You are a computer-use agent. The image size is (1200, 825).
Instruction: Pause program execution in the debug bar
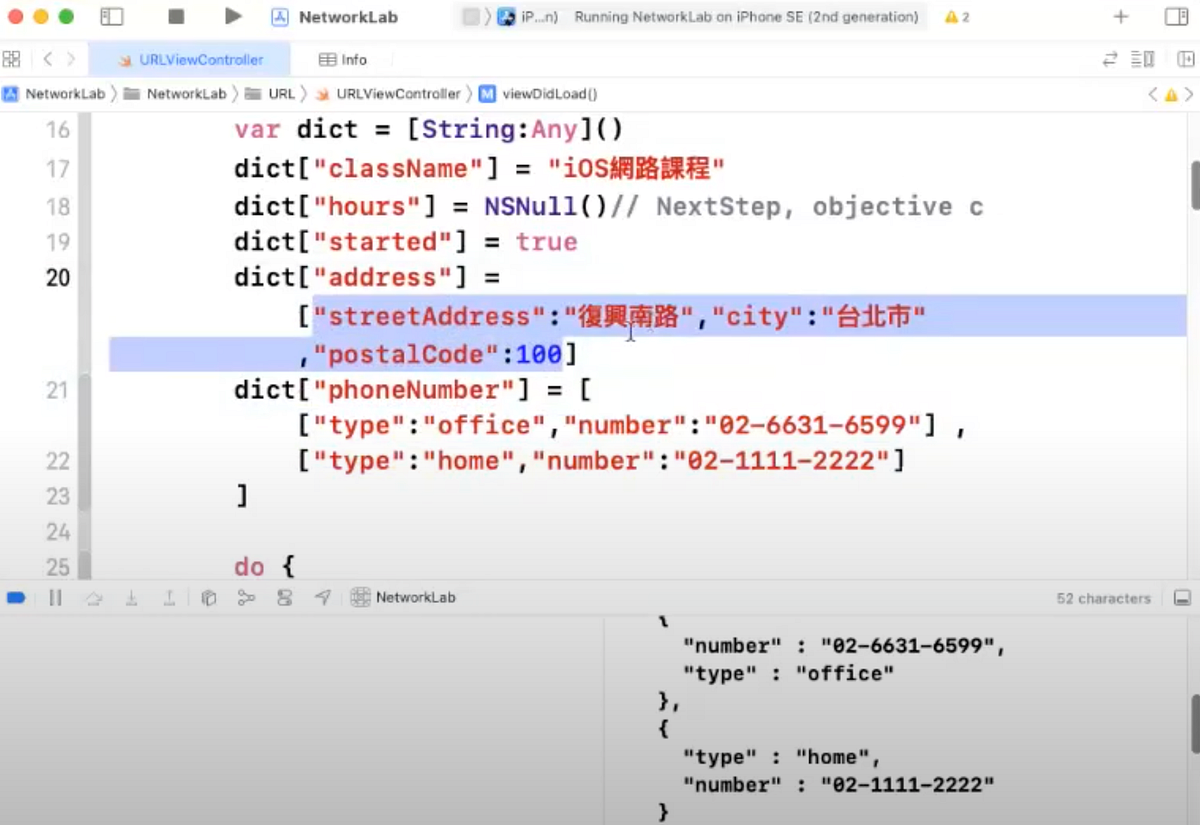tap(56, 597)
